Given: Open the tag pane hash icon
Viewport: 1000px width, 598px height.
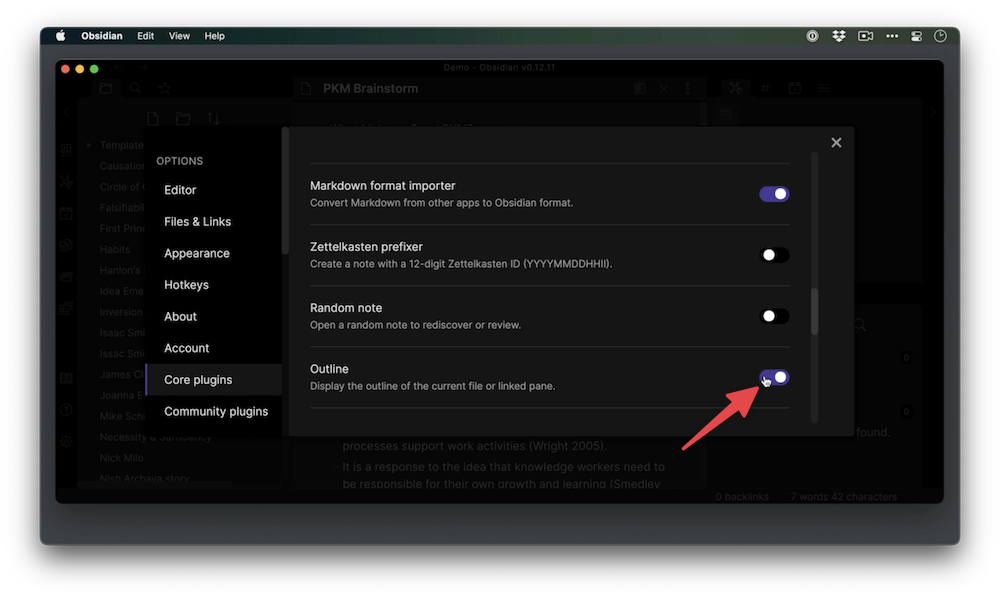Looking at the screenshot, I should [765, 89].
